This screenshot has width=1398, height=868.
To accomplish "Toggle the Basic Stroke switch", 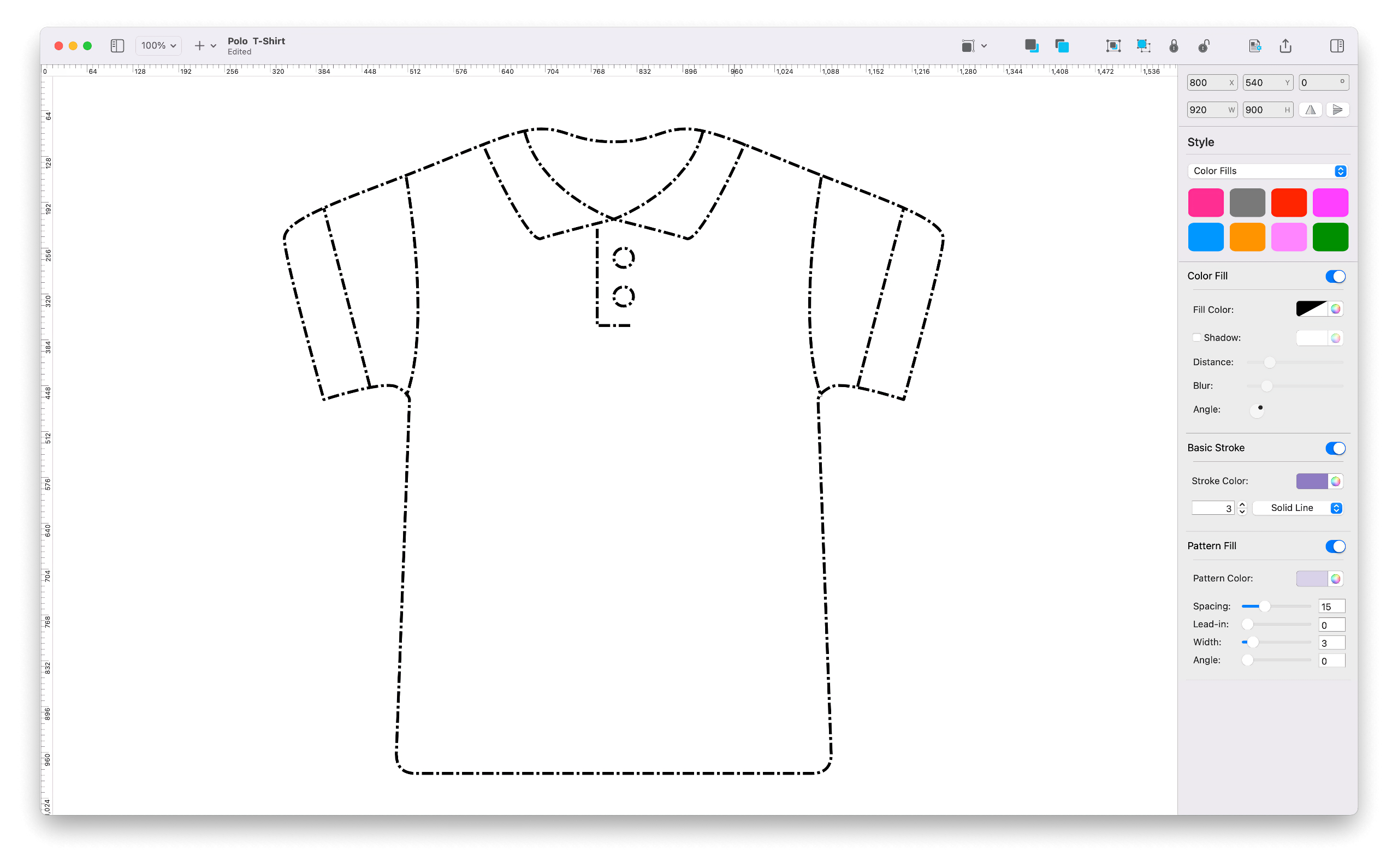I will tap(1335, 448).
